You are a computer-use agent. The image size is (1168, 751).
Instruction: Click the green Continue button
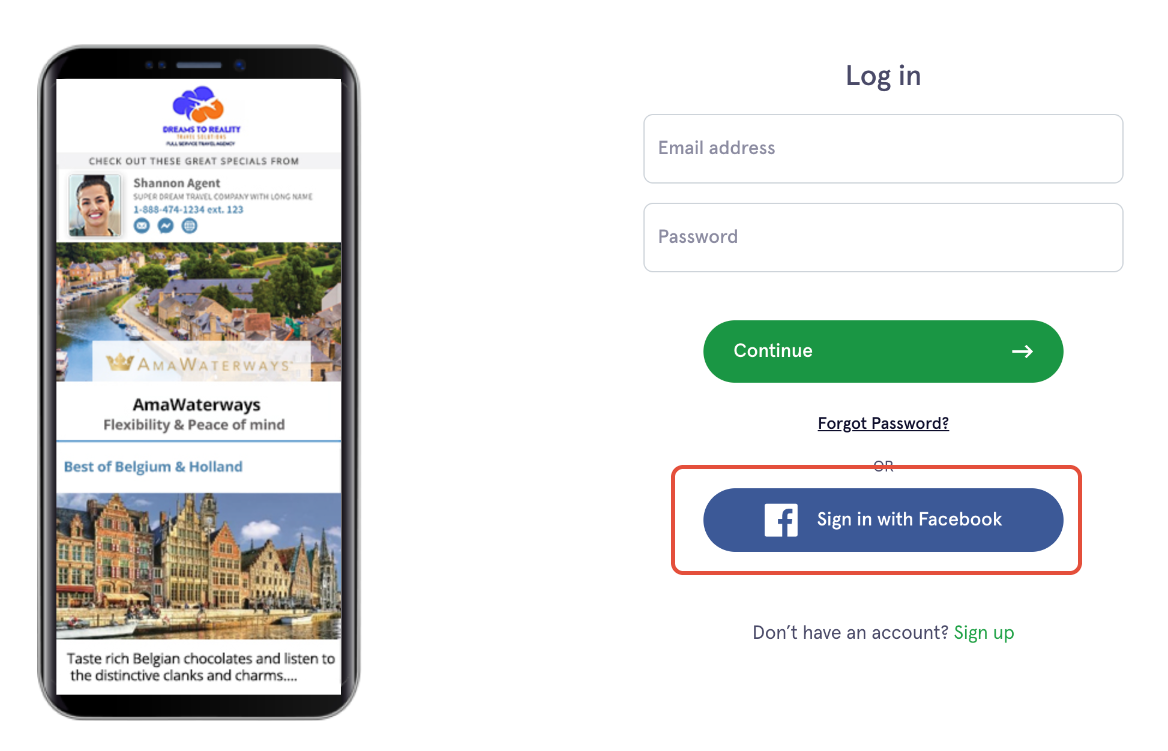pyautogui.click(x=883, y=352)
